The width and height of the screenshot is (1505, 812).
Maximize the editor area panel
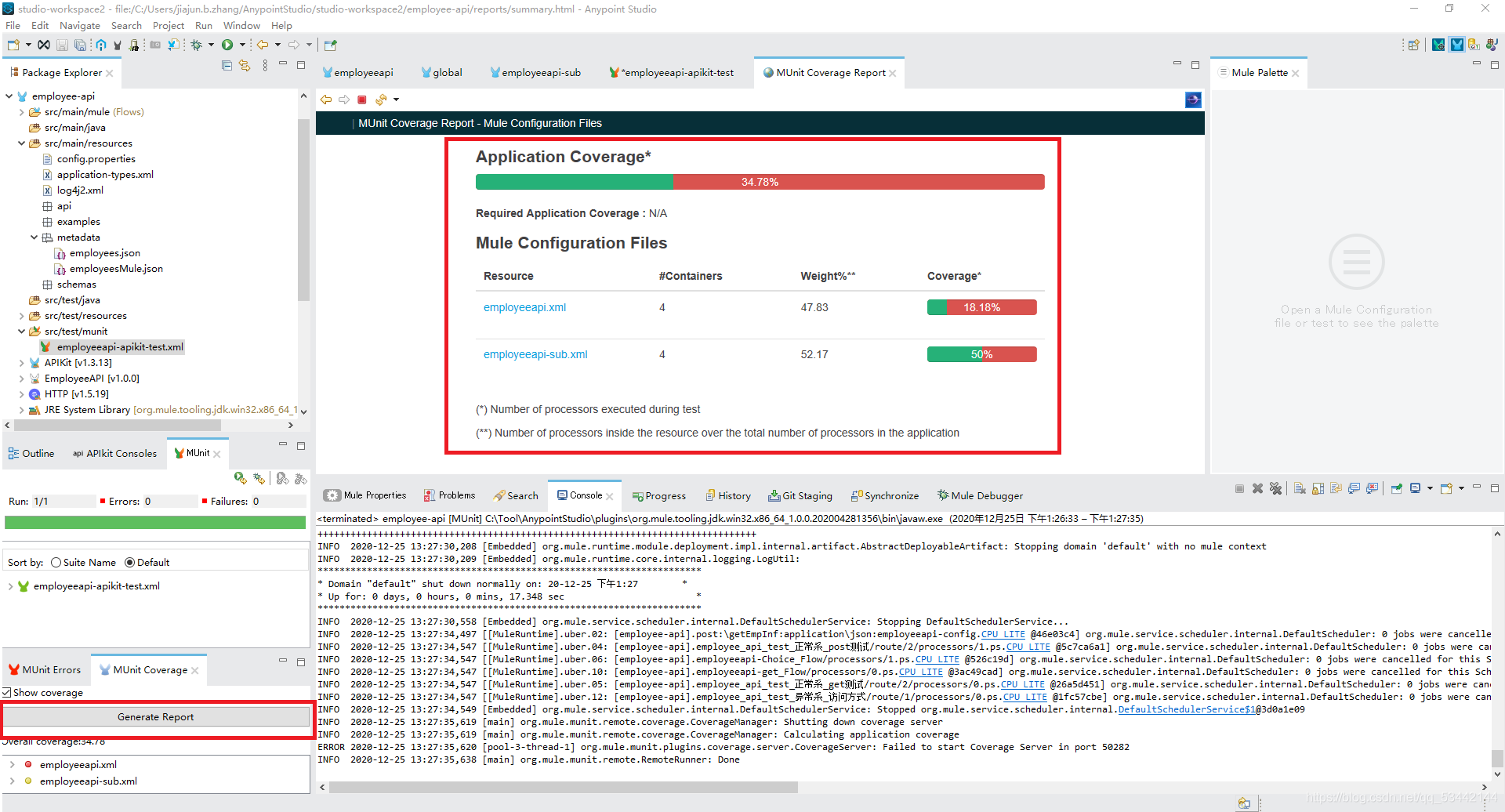pos(1195,65)
